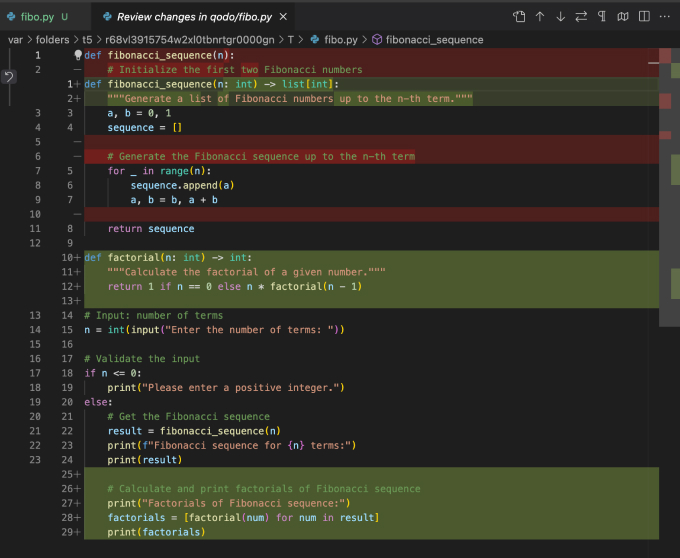680x558 pixels.
Task: Click the docstring 'Calculate the factorial of a given number.'
Action: click(246, 272)
